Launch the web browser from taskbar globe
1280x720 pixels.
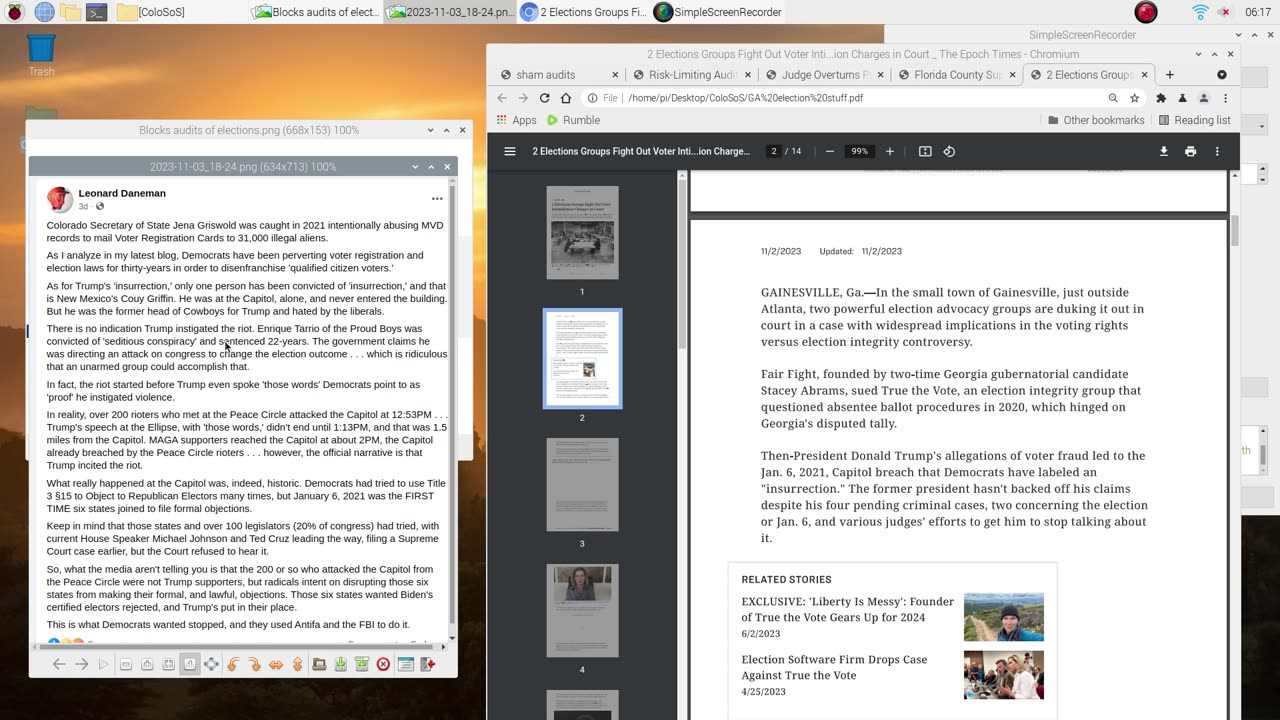[44, 12]
